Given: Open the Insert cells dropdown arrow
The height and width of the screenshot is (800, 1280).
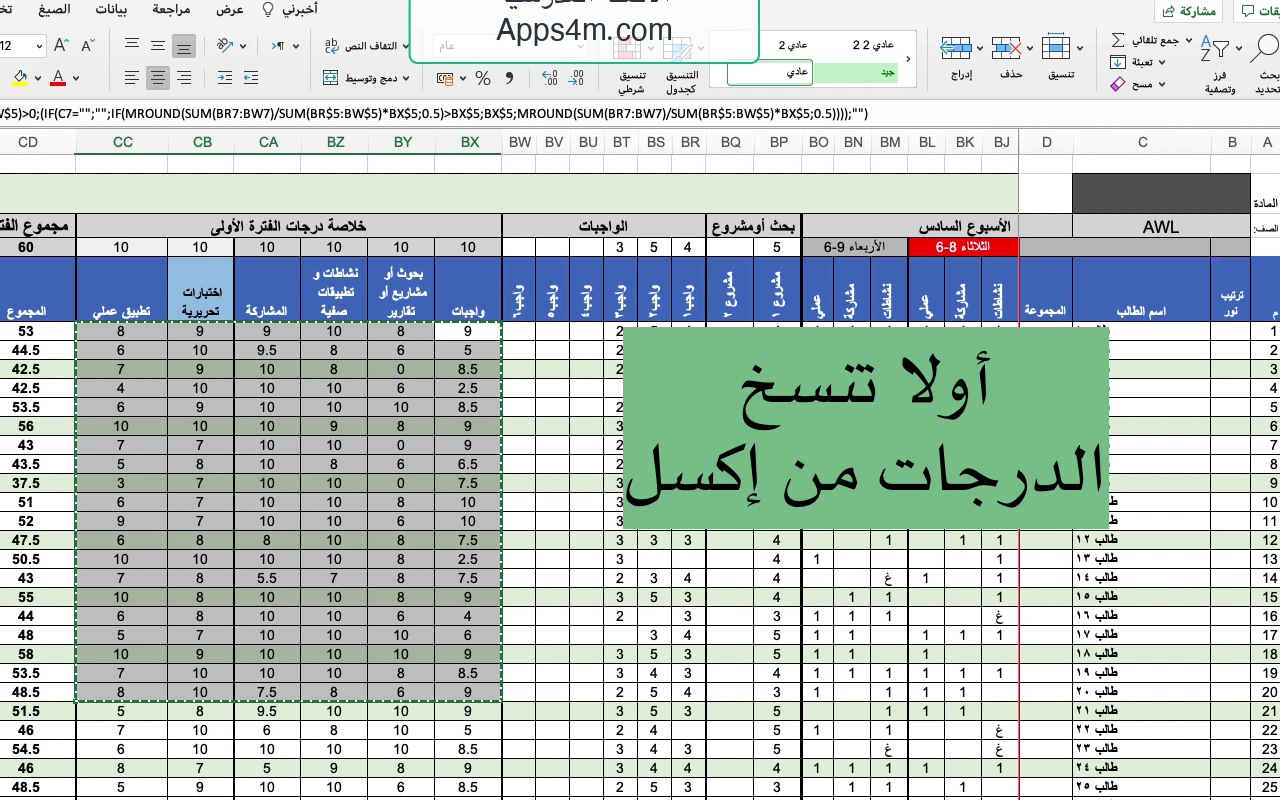Looking at the screenshot, I should (982, 47).
